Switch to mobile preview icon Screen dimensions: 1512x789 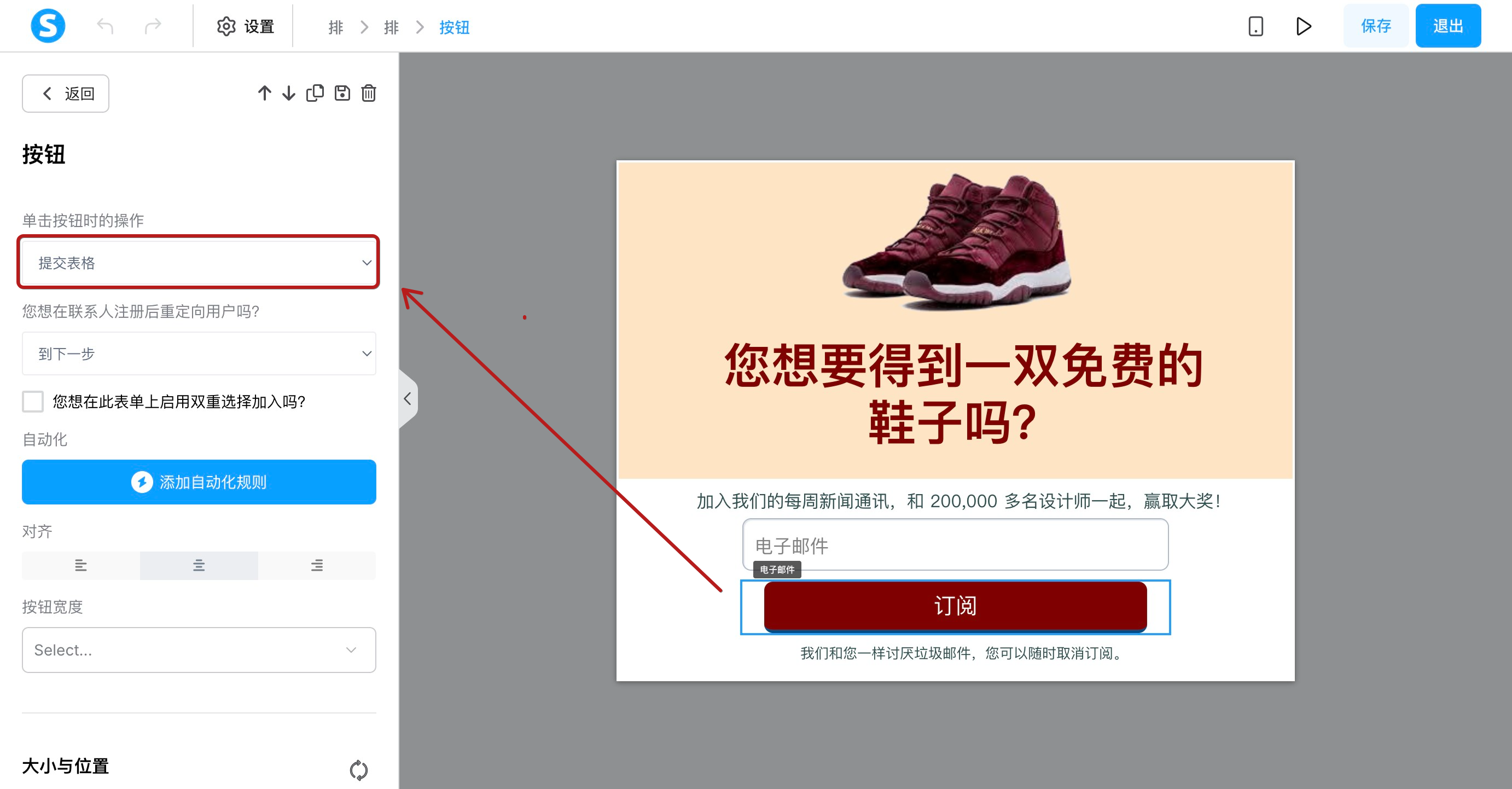[x=1255, y=26]
